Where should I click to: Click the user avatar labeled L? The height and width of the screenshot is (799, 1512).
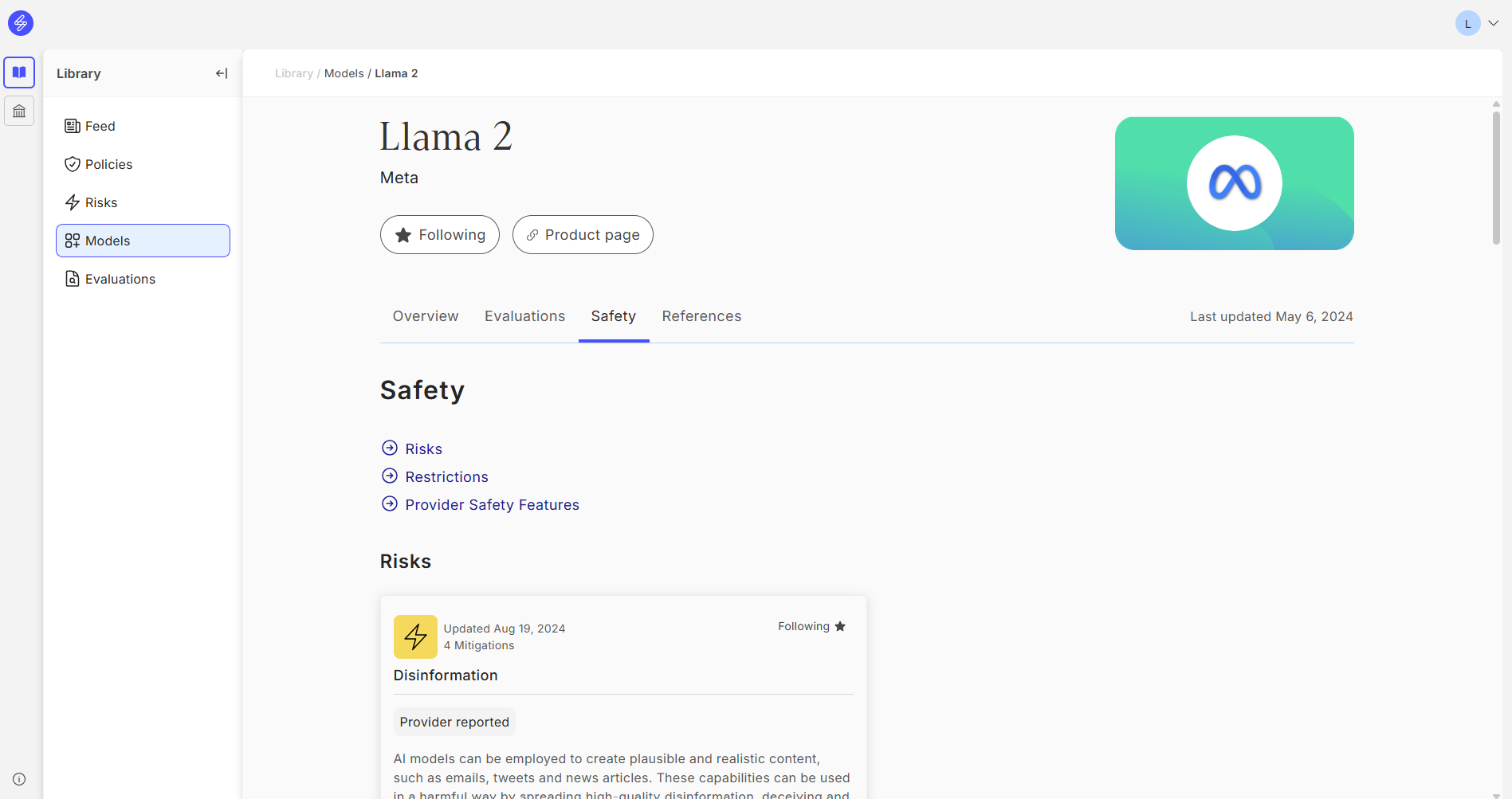click(x=1467, y=23)
